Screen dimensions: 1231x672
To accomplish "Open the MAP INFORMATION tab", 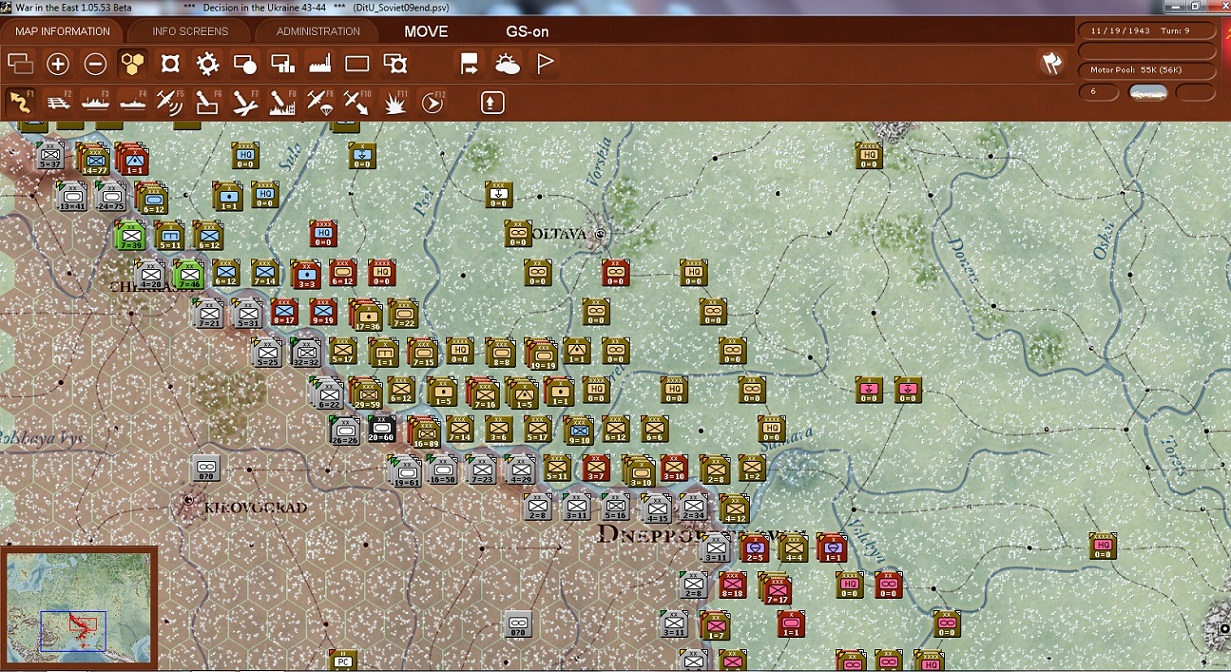I will click(x=62, y=31).
